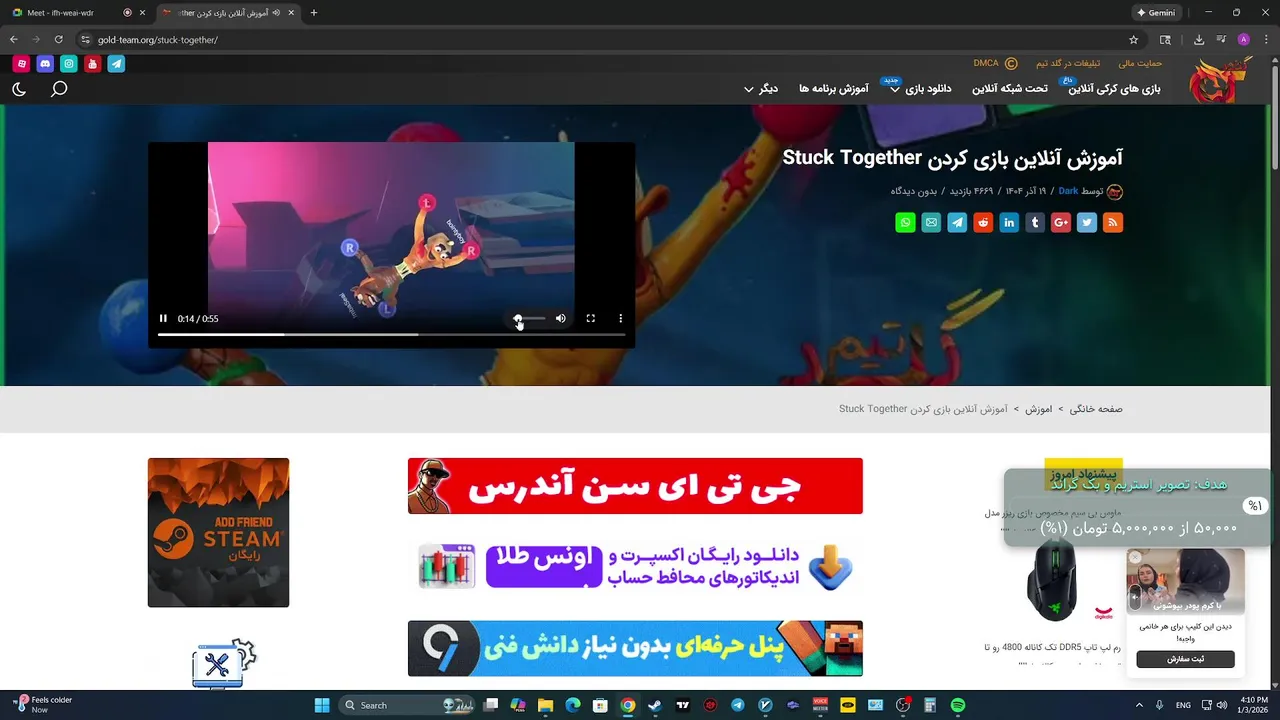Viewport: 1280px width, 720px height.
Task: Open author Dark profile link
Action: coord(1068,191)
